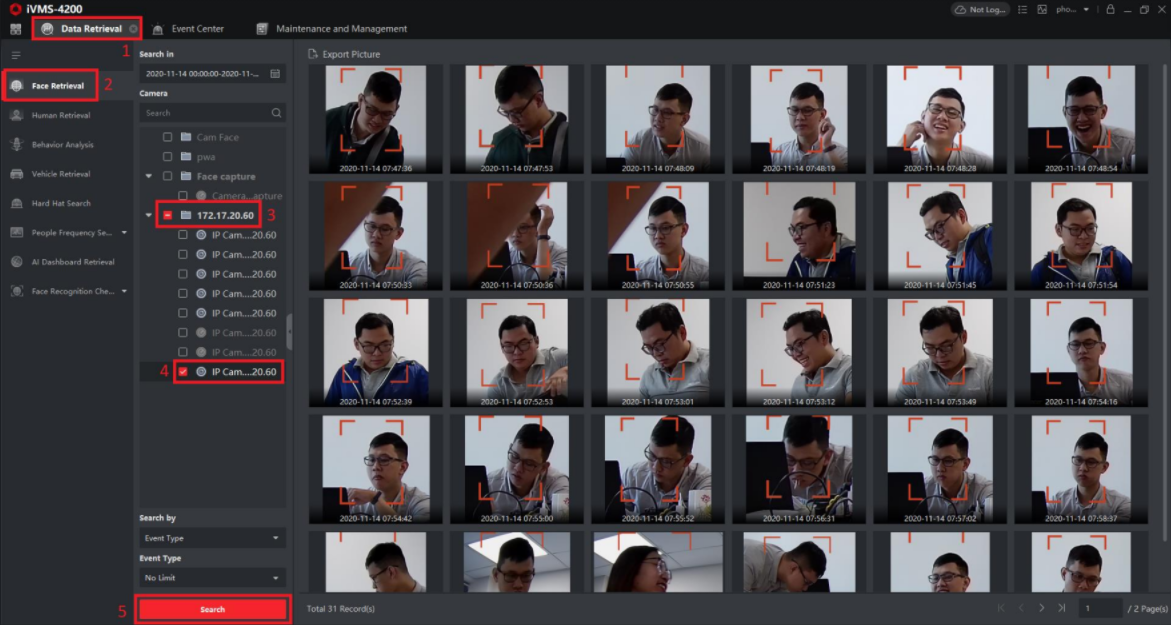Viewport: 1171px width, 625px height.
Task: Tick the pwa folder checkbox
Action: (168, 157)
